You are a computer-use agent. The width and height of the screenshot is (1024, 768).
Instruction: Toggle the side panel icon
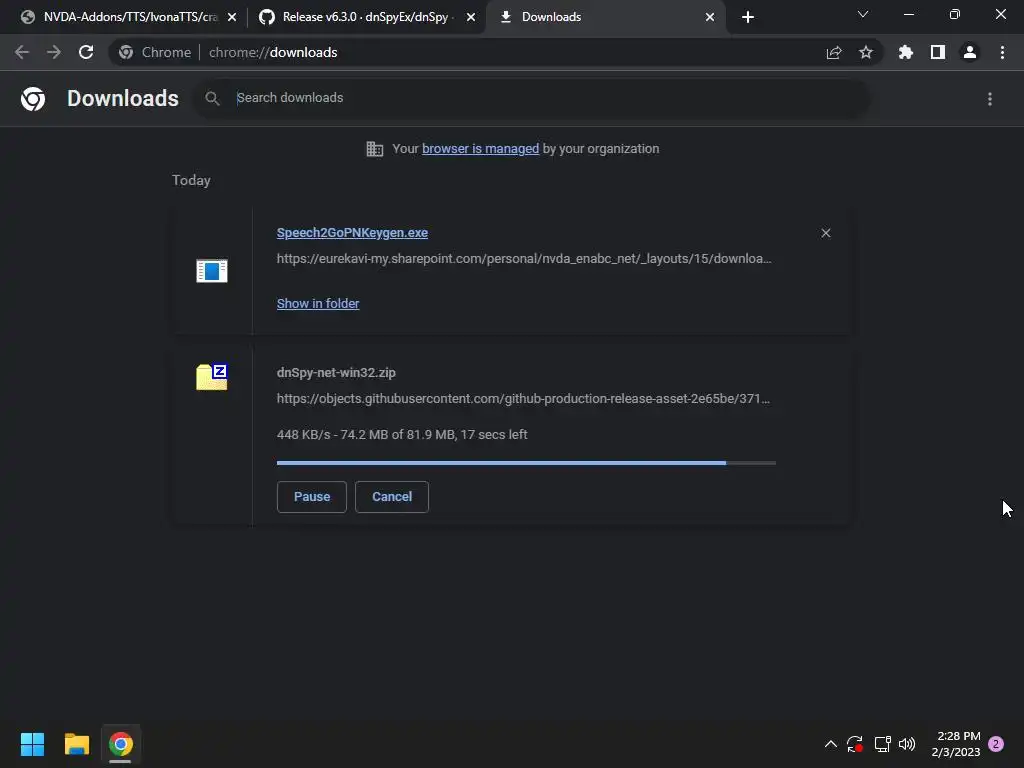click(x=938, y=52)
